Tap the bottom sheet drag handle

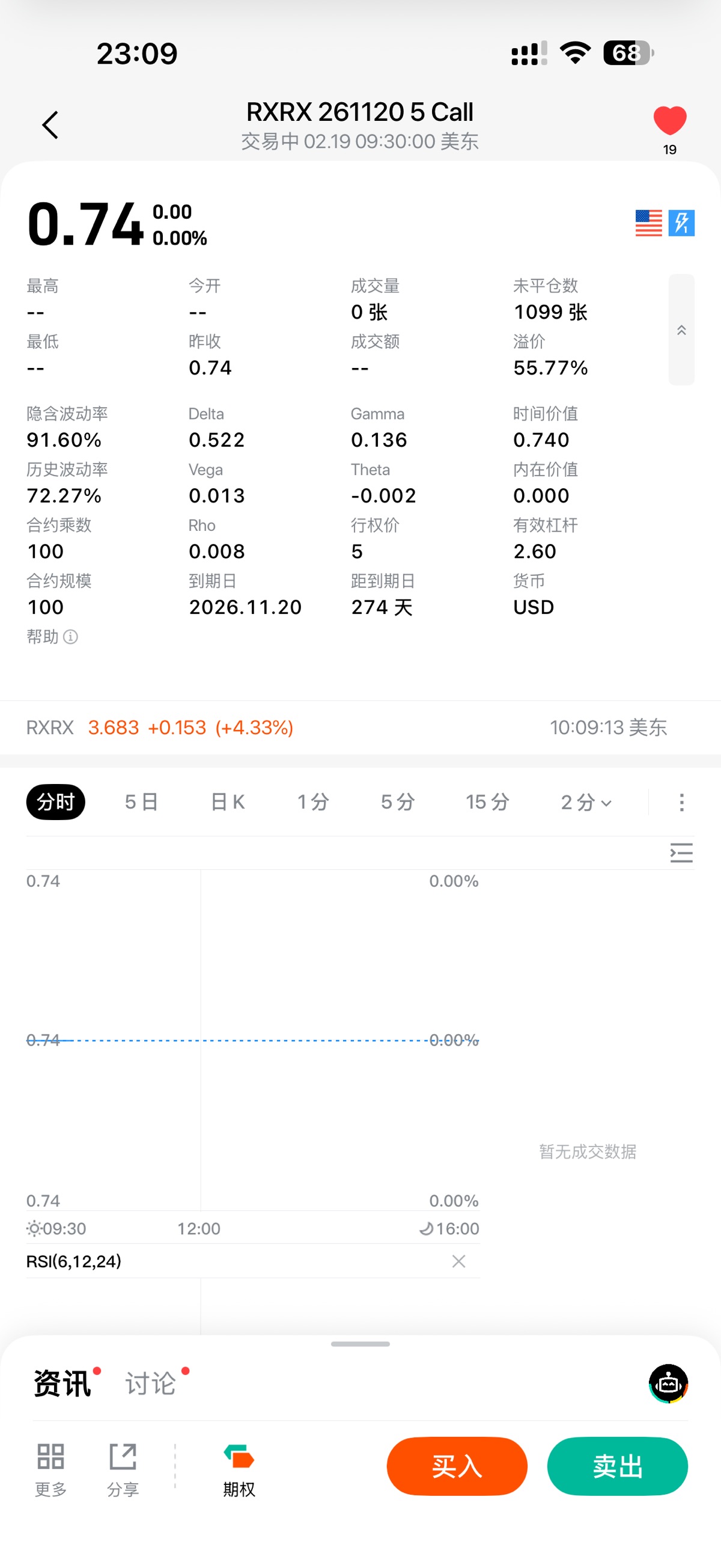(360, 1344)
